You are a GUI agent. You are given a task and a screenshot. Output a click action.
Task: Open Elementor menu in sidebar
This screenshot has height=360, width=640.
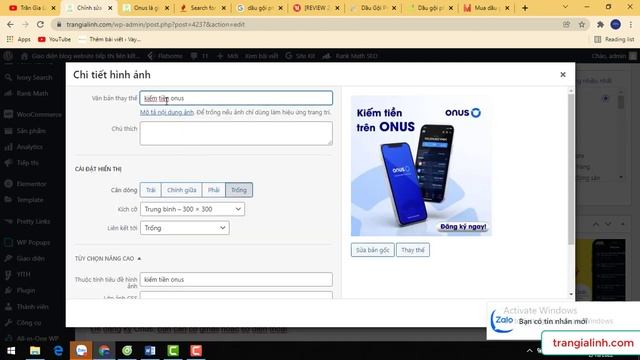coord(31,184)
